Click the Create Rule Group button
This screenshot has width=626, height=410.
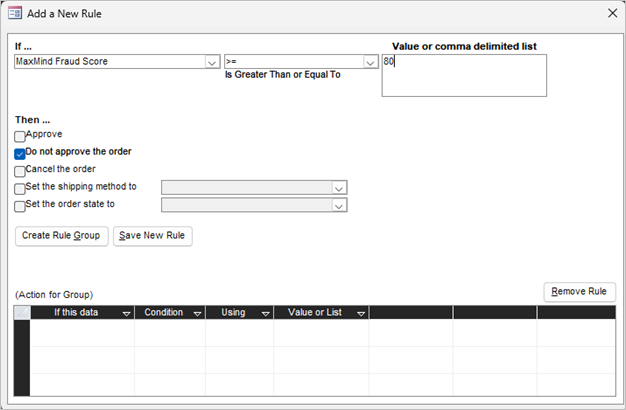[61, 236]
